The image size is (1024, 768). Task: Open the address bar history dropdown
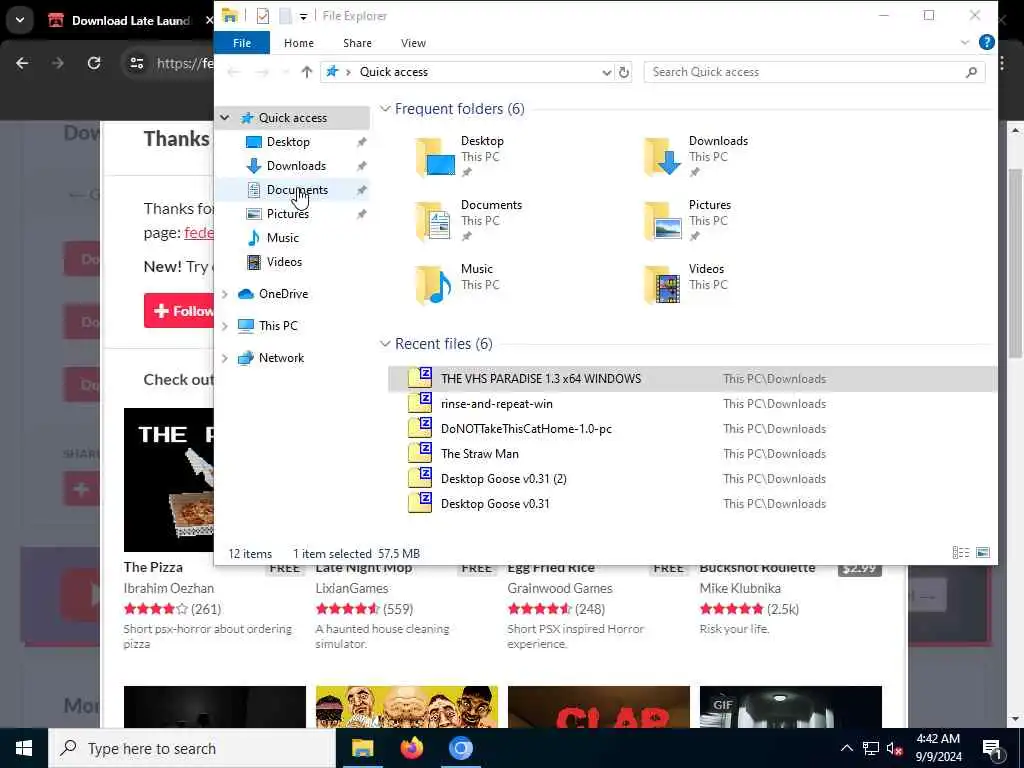click(x=607, y=72)
